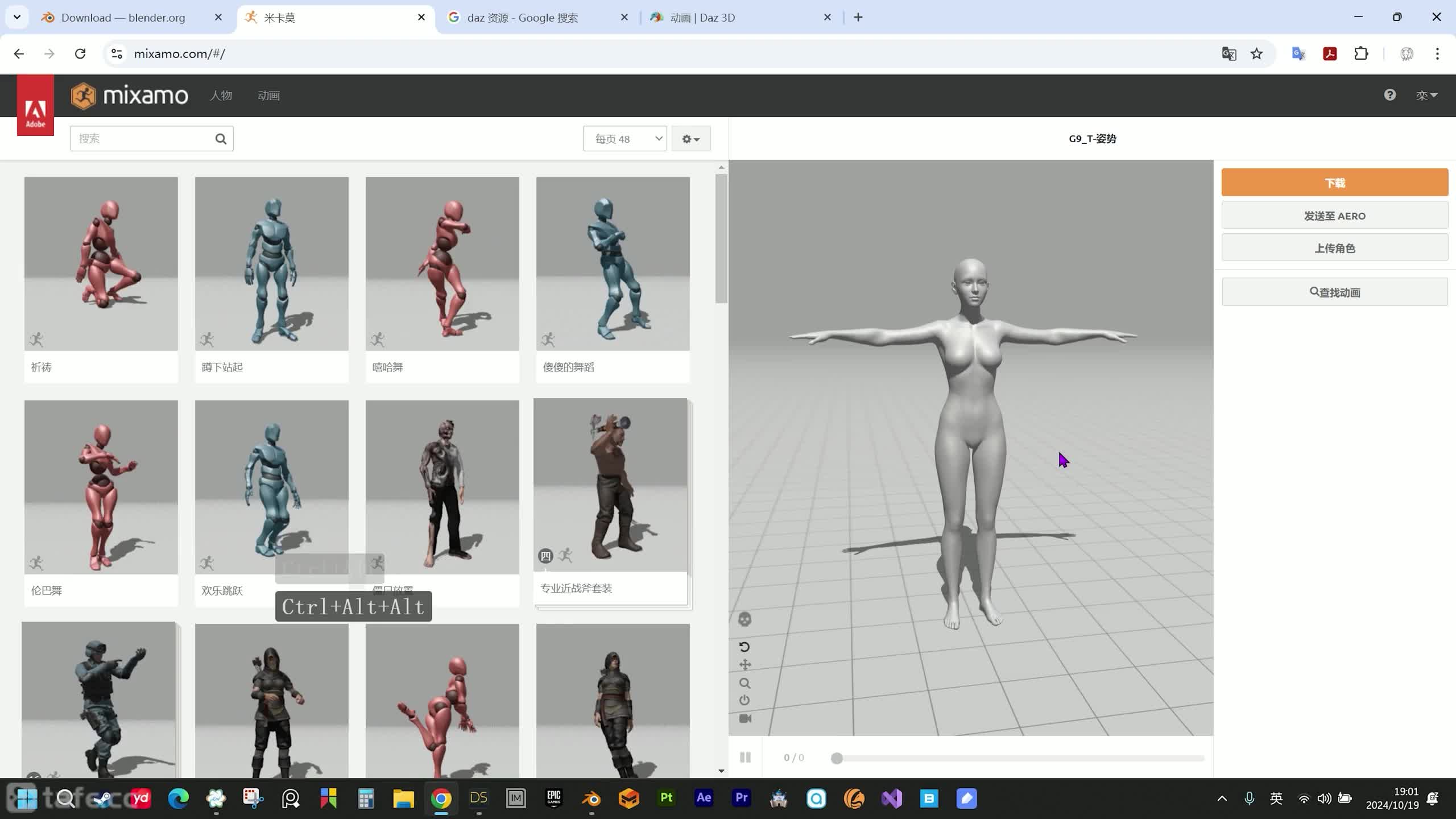Open the gear settings dropdown

691,139
